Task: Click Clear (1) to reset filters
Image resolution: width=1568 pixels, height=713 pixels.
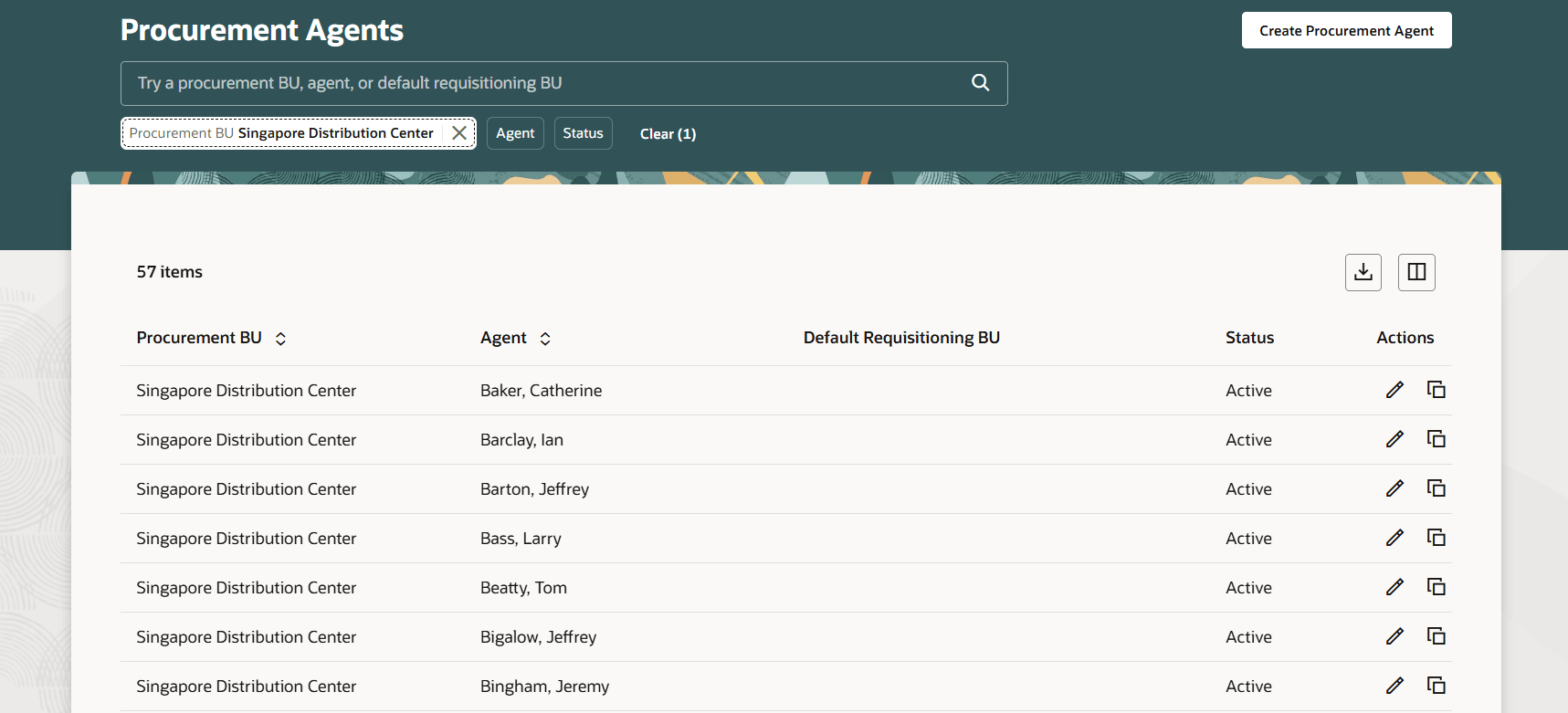Action: point(668,134)
